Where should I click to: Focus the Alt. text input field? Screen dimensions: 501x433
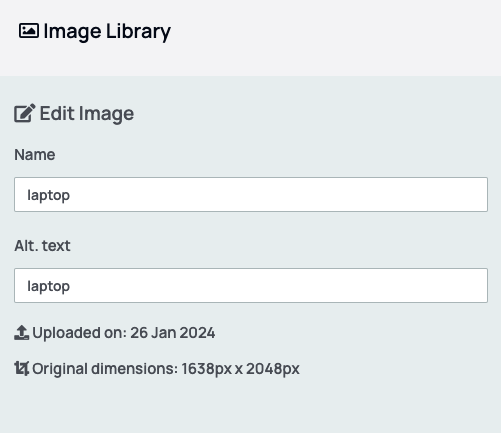coord(251,286)
